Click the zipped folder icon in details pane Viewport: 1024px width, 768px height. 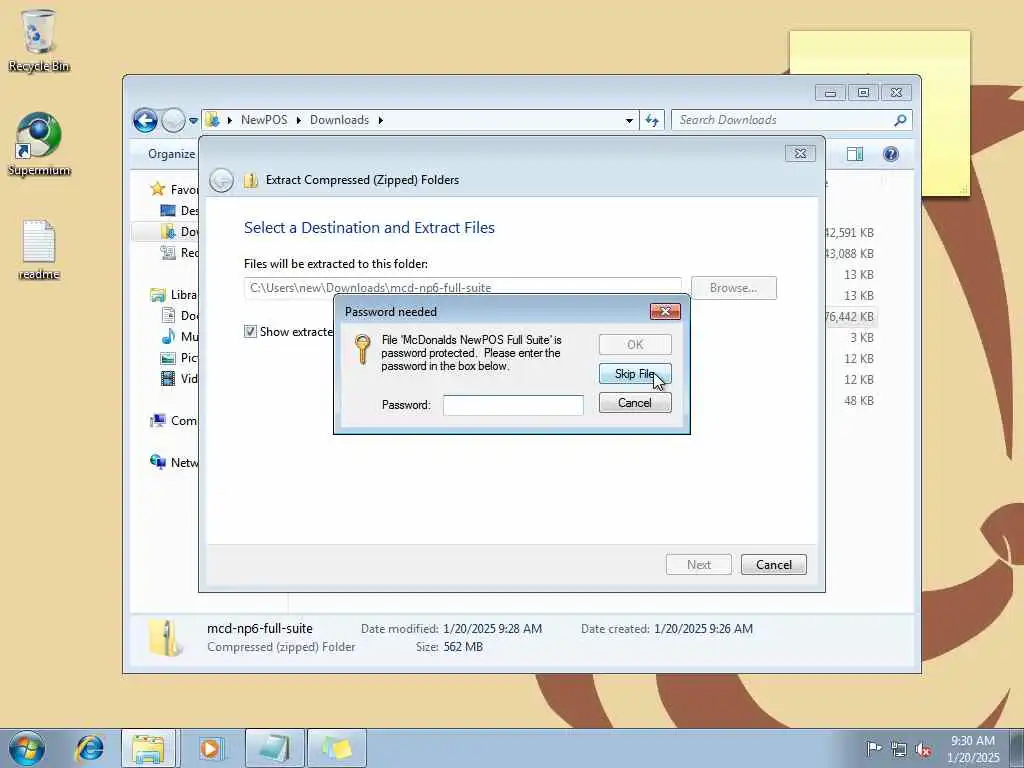(164, 637)
